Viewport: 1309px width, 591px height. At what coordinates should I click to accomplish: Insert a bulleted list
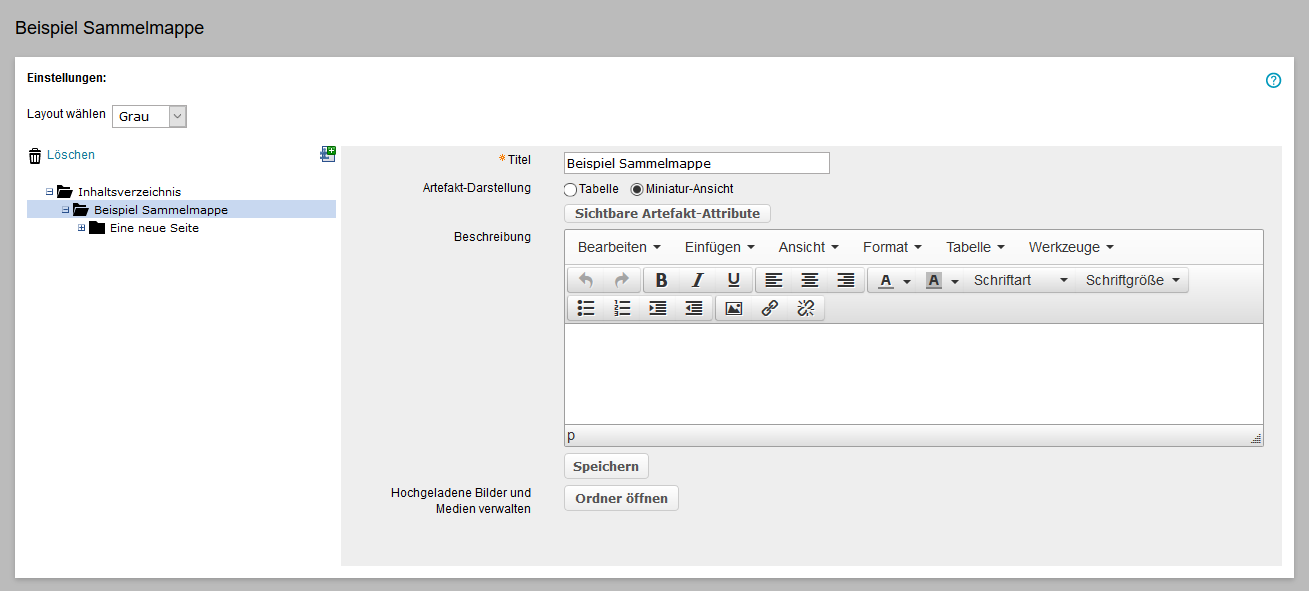(586, 308)
